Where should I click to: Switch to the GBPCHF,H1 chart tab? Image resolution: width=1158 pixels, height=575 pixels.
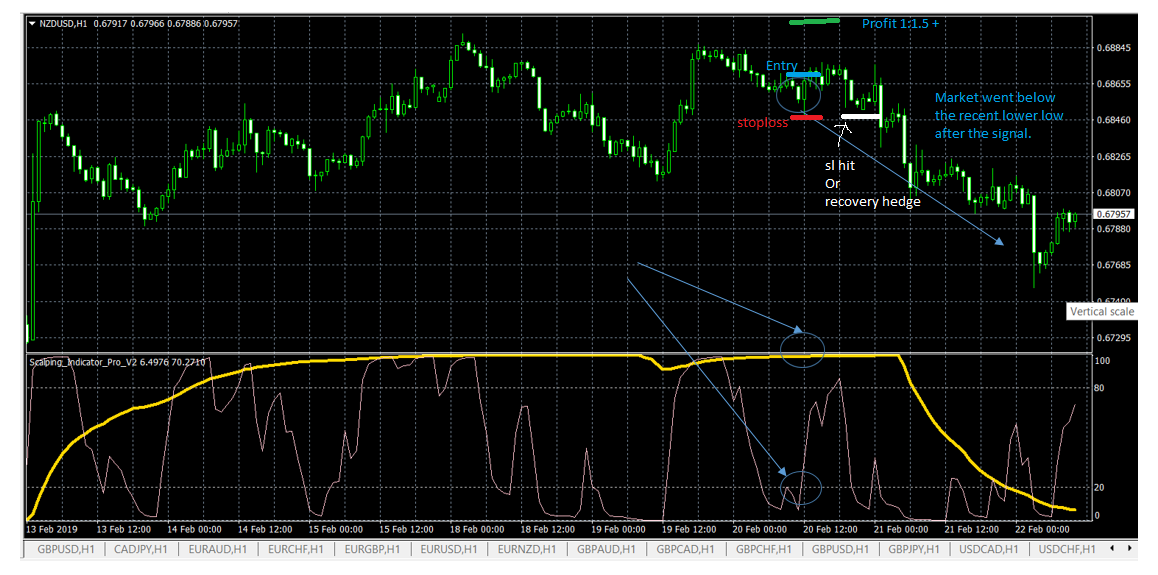765,549
